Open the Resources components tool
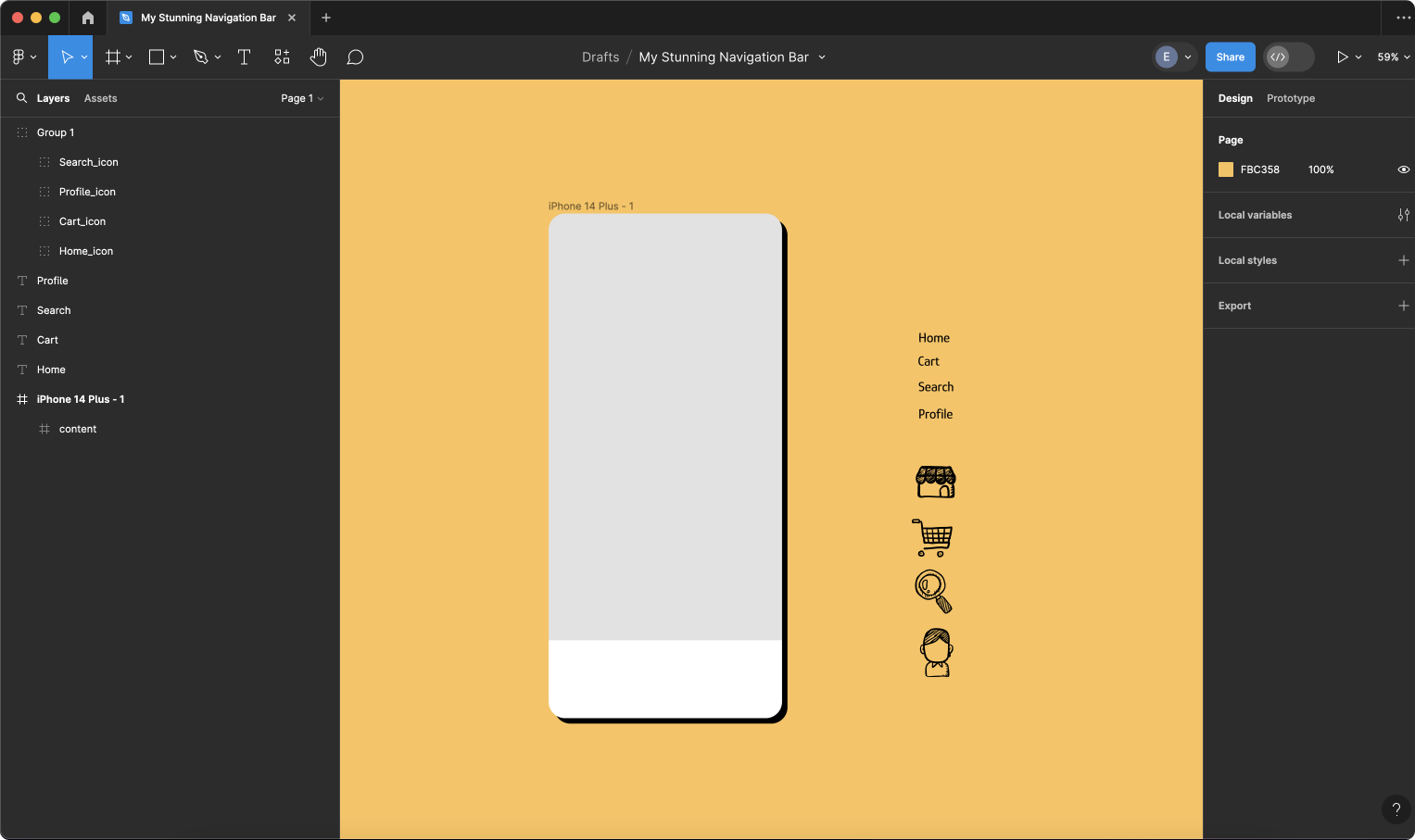The width and height of the screenshot is (1415, 840). pyautogui.click(x=282, y=57)
